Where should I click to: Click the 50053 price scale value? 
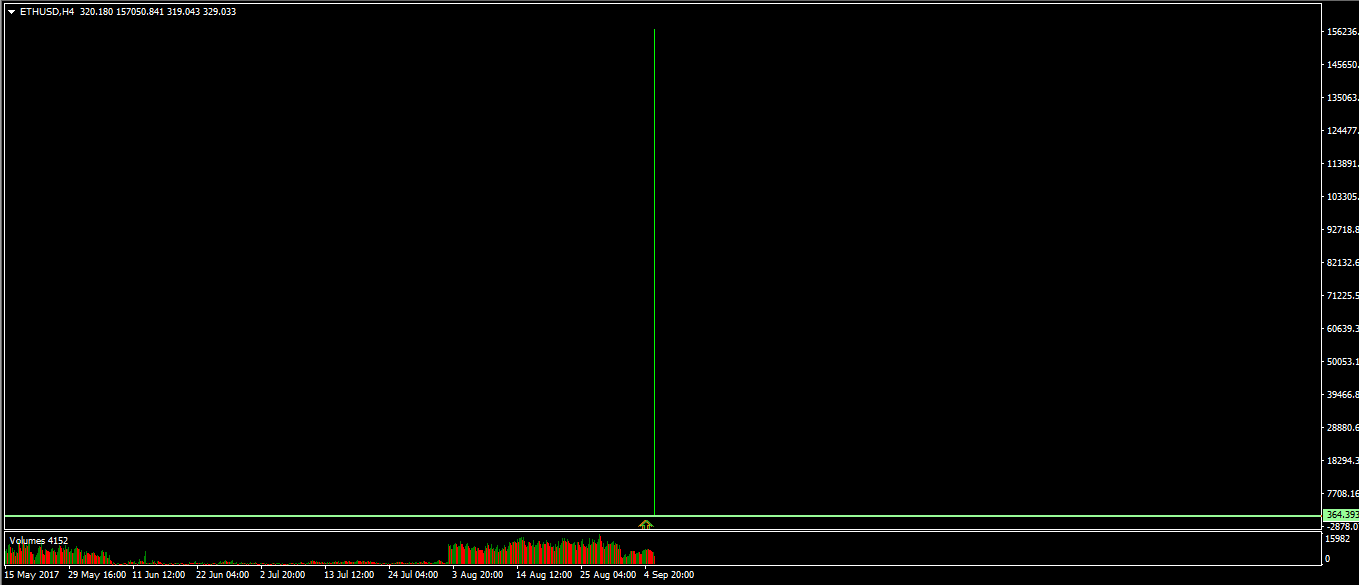coord(1342,362)
